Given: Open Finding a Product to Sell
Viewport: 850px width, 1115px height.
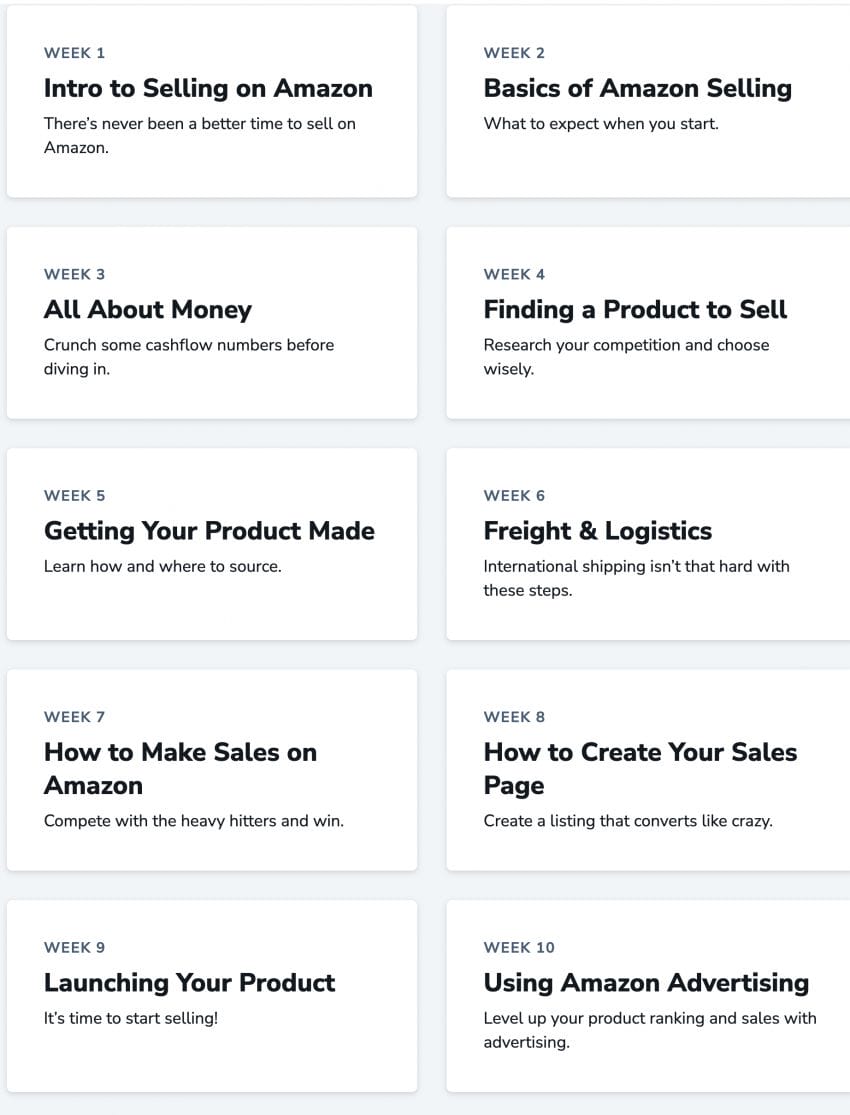Looking at the screenshot, I should click(x=635, y=309).
